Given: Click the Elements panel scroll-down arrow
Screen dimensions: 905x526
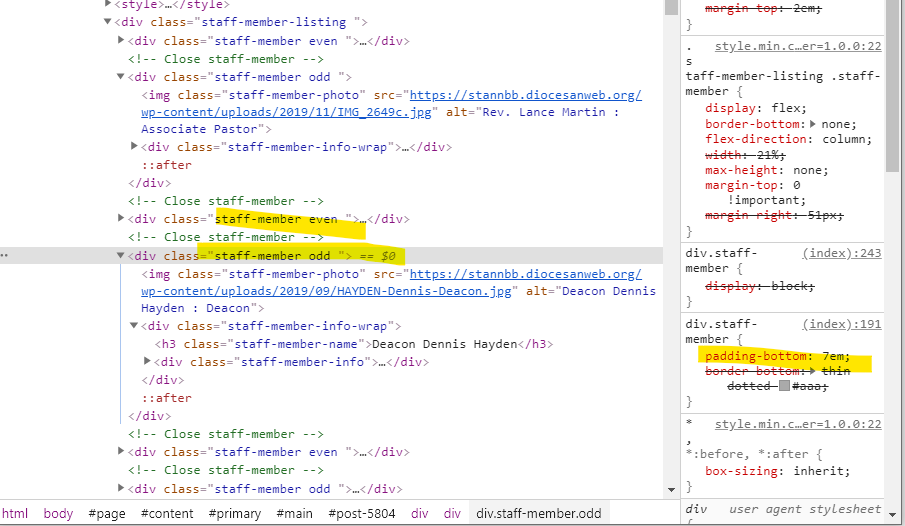Looking at the screenshot, I should click(672, 489).
